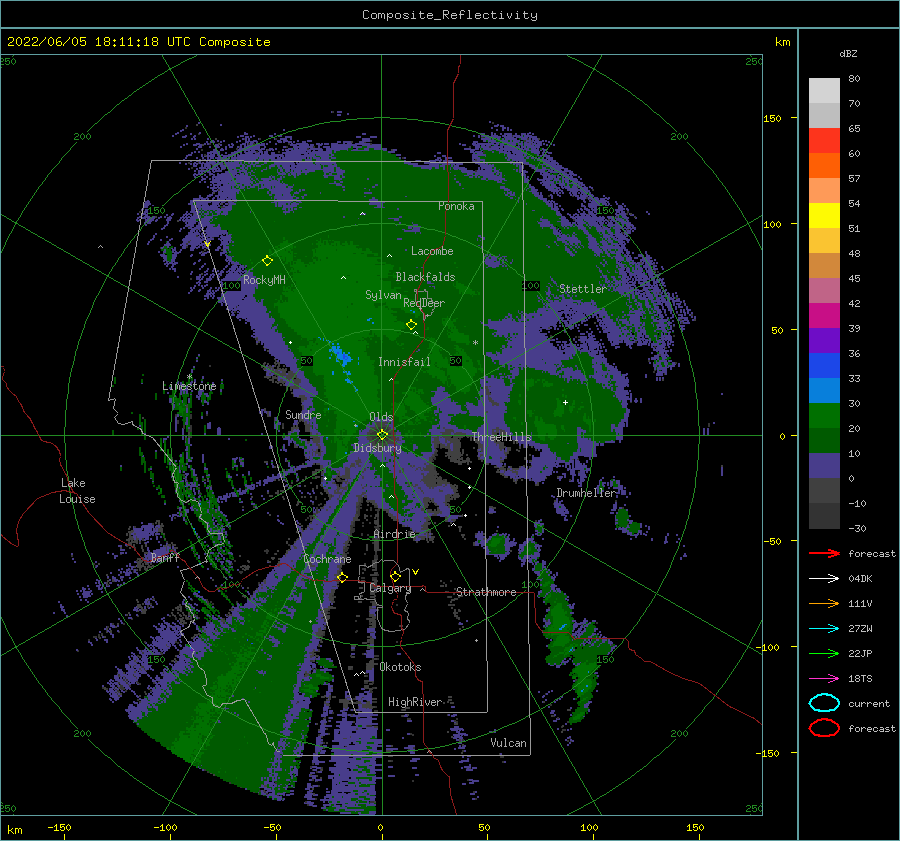Screen dimensions: 900x841
Task: Click the Lake Louise label
Action: (78, 491)
